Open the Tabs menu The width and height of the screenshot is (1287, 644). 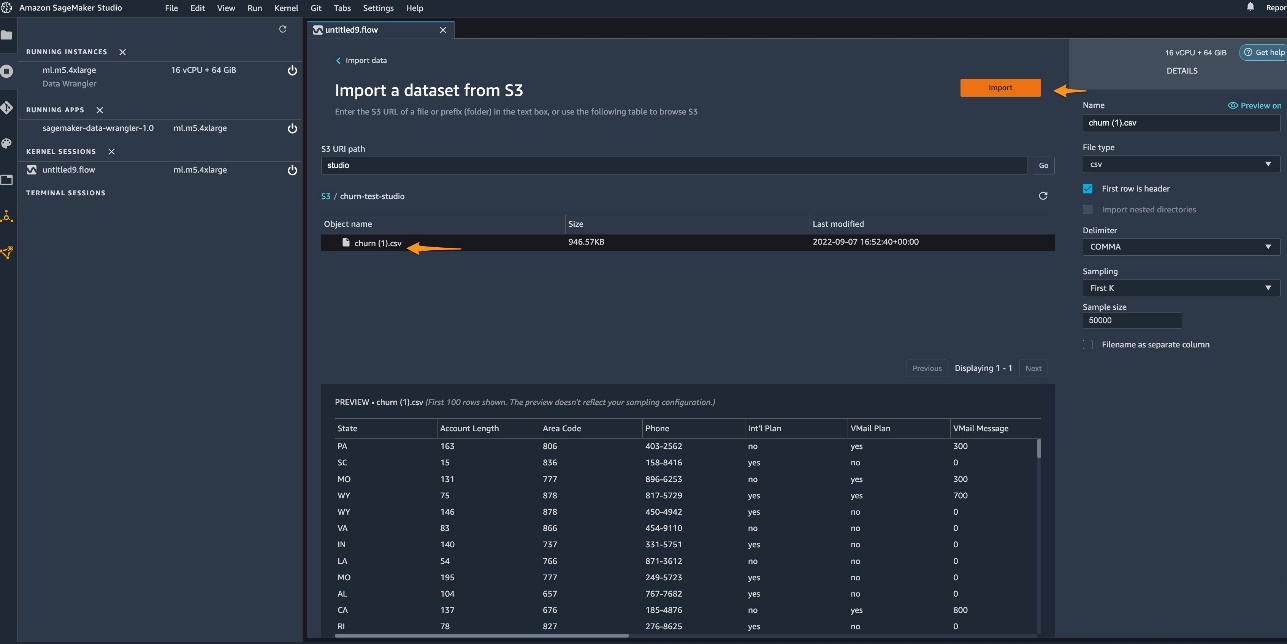click(x=342, y=8)
